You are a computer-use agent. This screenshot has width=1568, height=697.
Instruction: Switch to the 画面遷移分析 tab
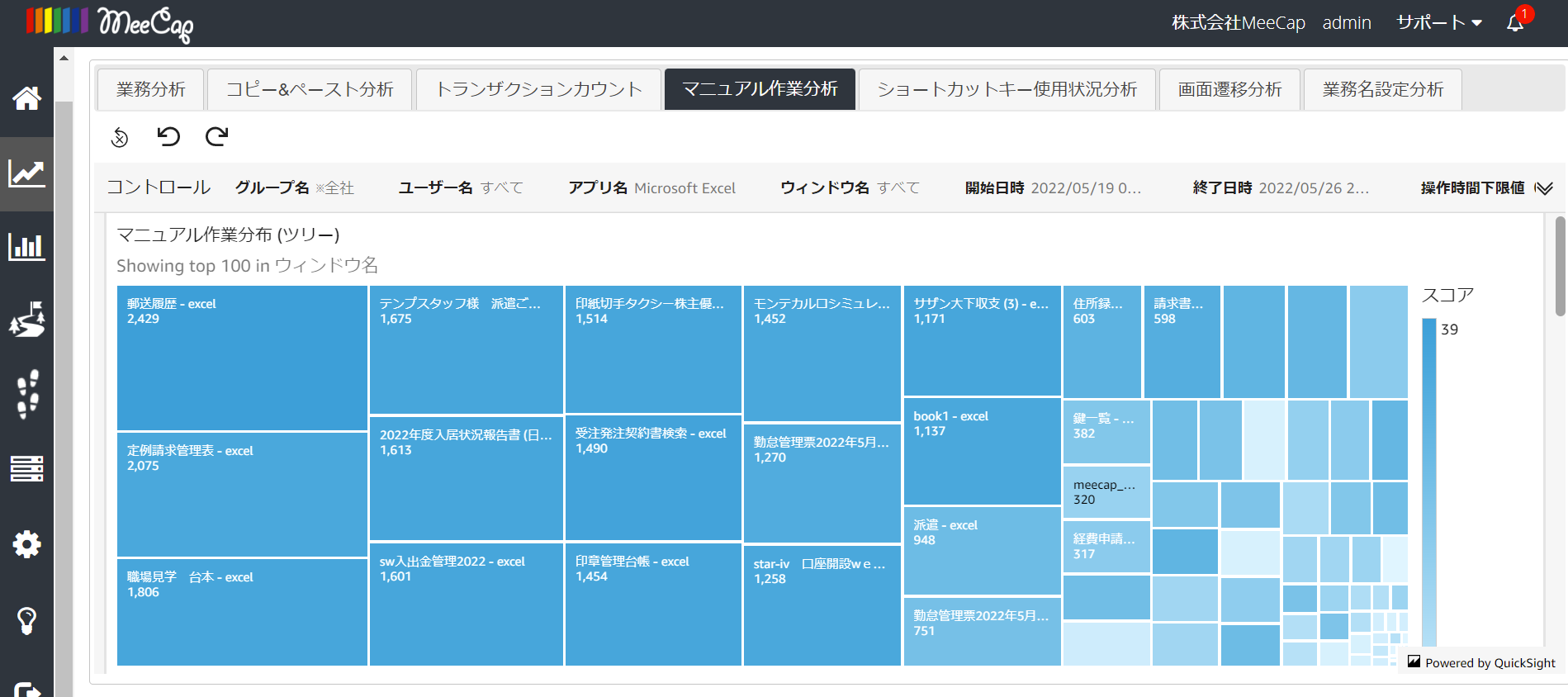click(x=1229, y=89)
